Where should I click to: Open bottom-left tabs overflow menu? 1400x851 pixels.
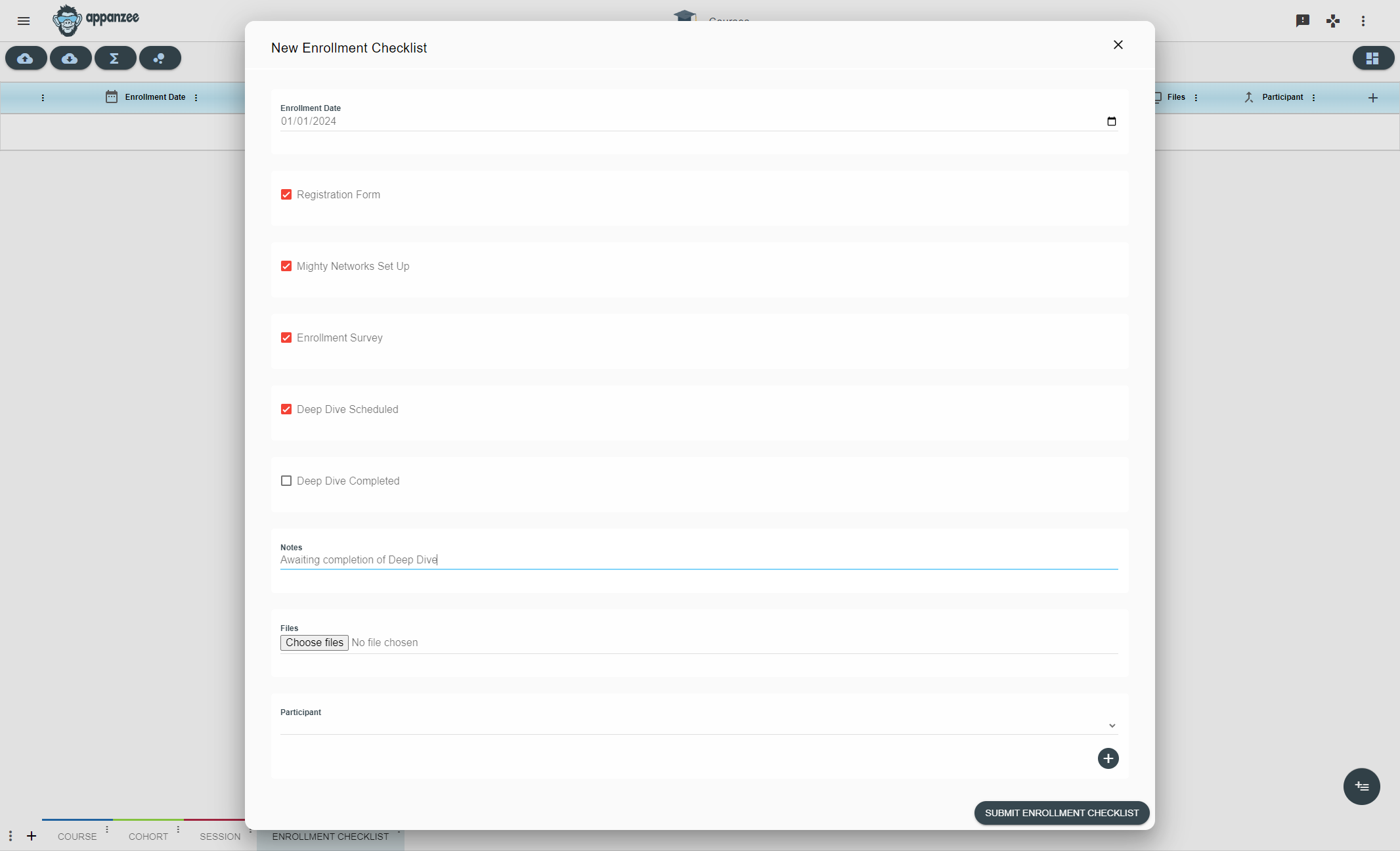pyautogui.click(x=11, y=836)
